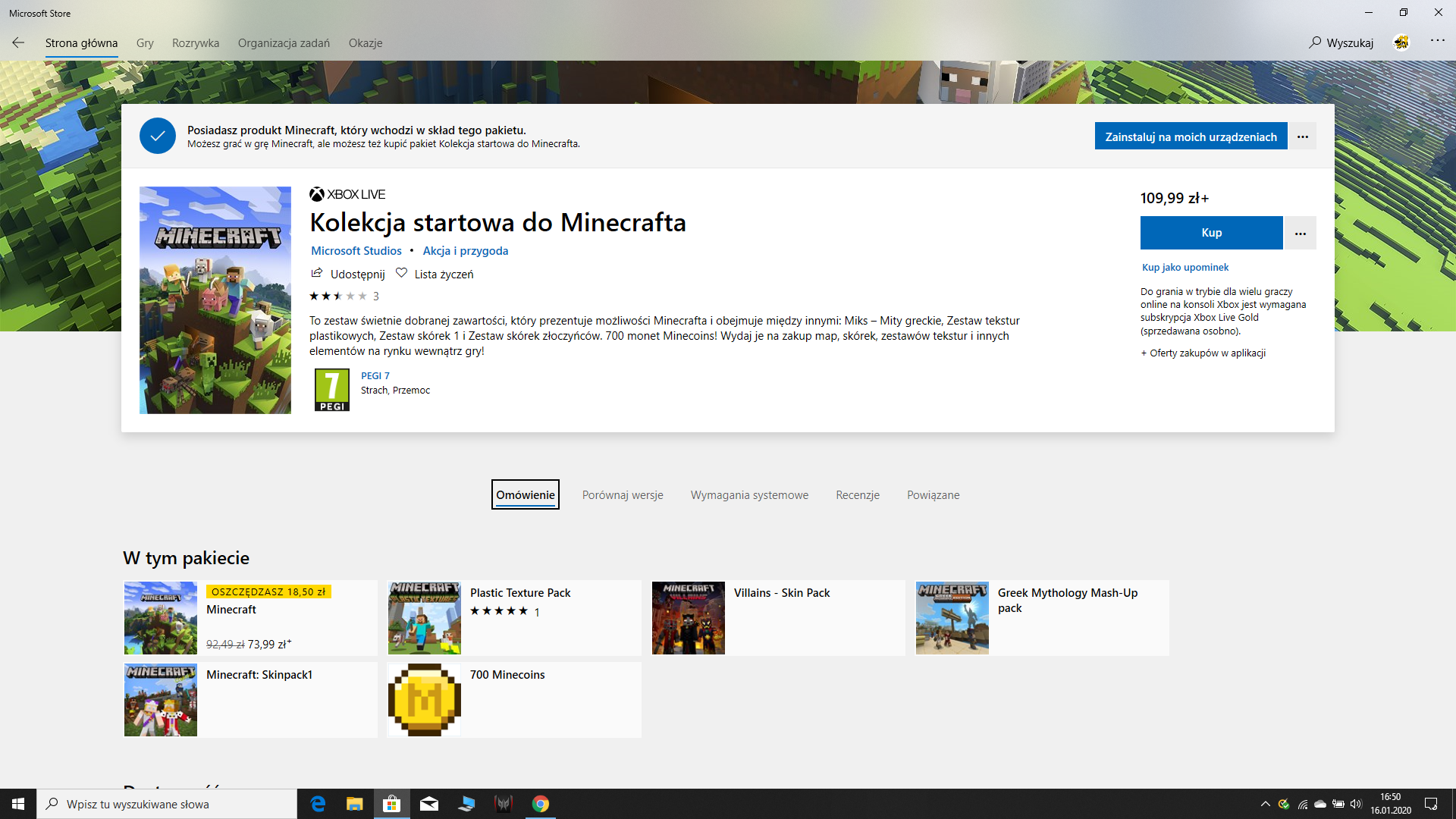Go to the Organizacja zadań tab
This screenshot has height=819, width=1456.
(x=284, y=43)
